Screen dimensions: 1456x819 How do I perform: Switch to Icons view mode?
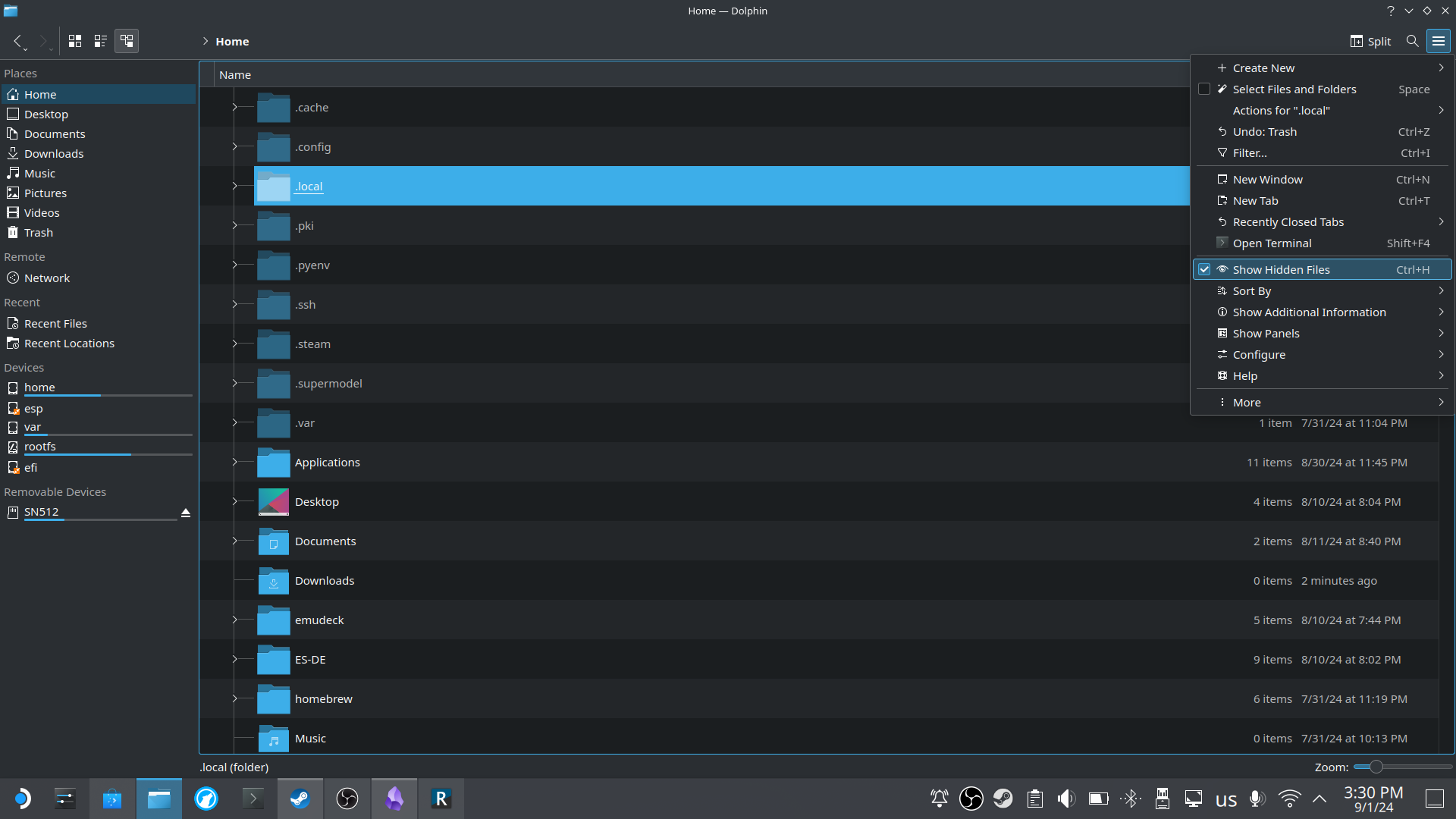(75, 41)
